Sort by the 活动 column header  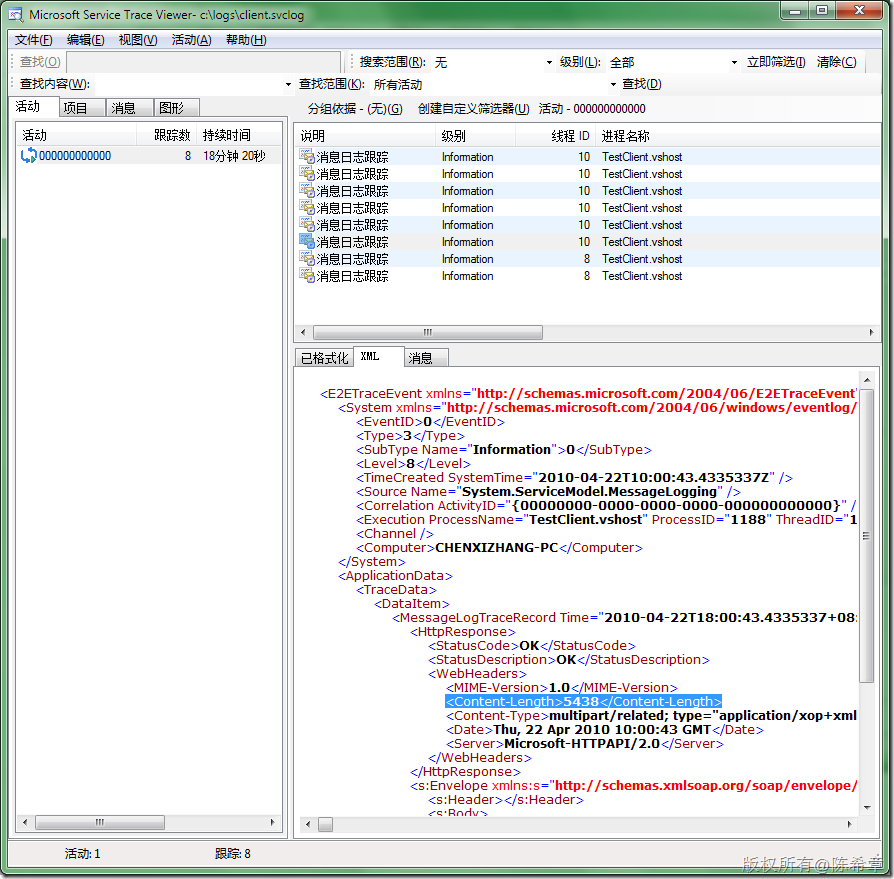click(x=77, y=135)
